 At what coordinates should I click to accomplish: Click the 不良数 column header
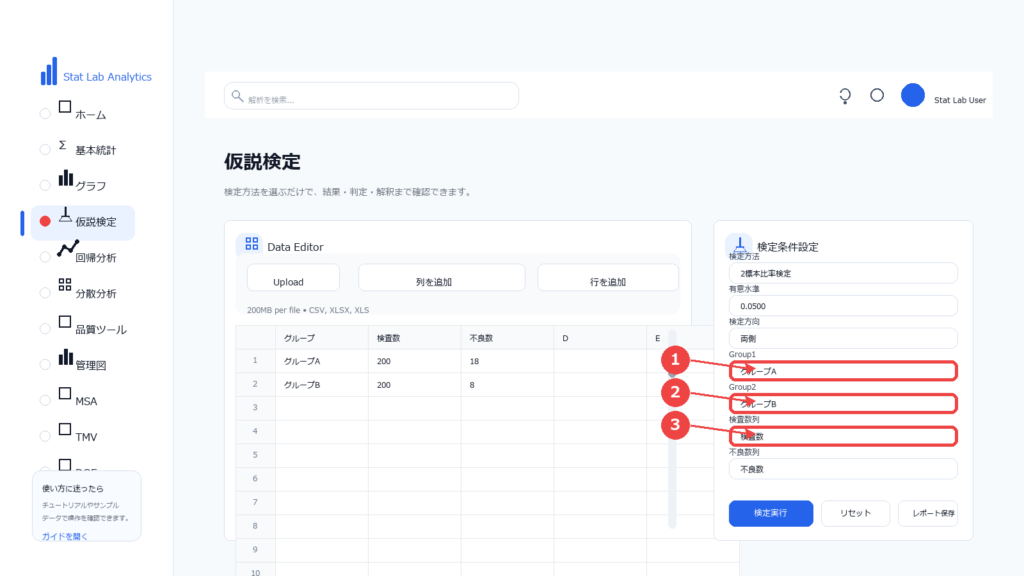[507, 338]
